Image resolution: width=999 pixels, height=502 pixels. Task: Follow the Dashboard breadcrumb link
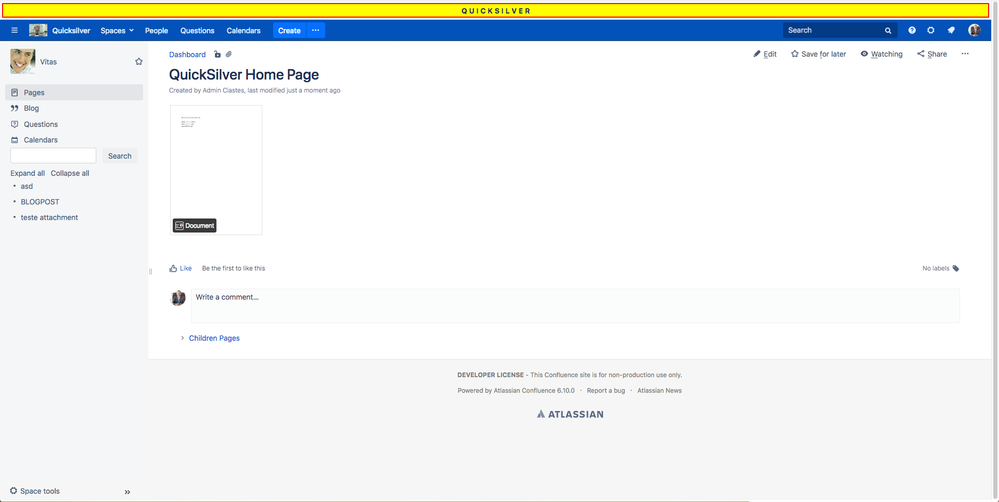click(x=187, y=55)
